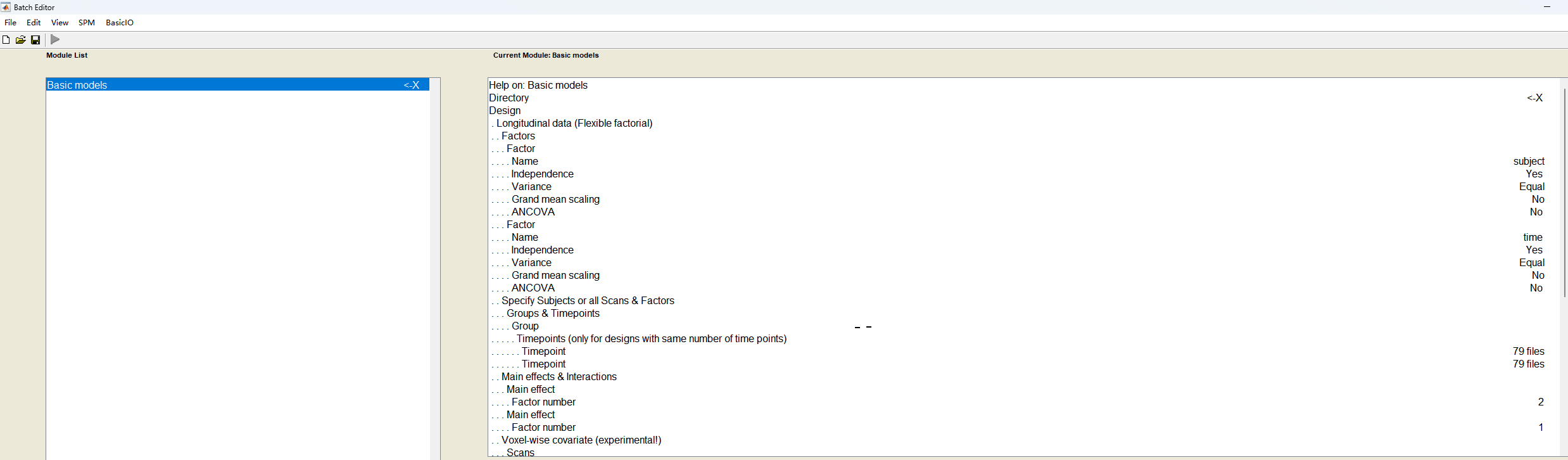This screenshot has width=1568, height=460.
Task: Click the module options vertical scrollbar
Action: pos(1564,190)
